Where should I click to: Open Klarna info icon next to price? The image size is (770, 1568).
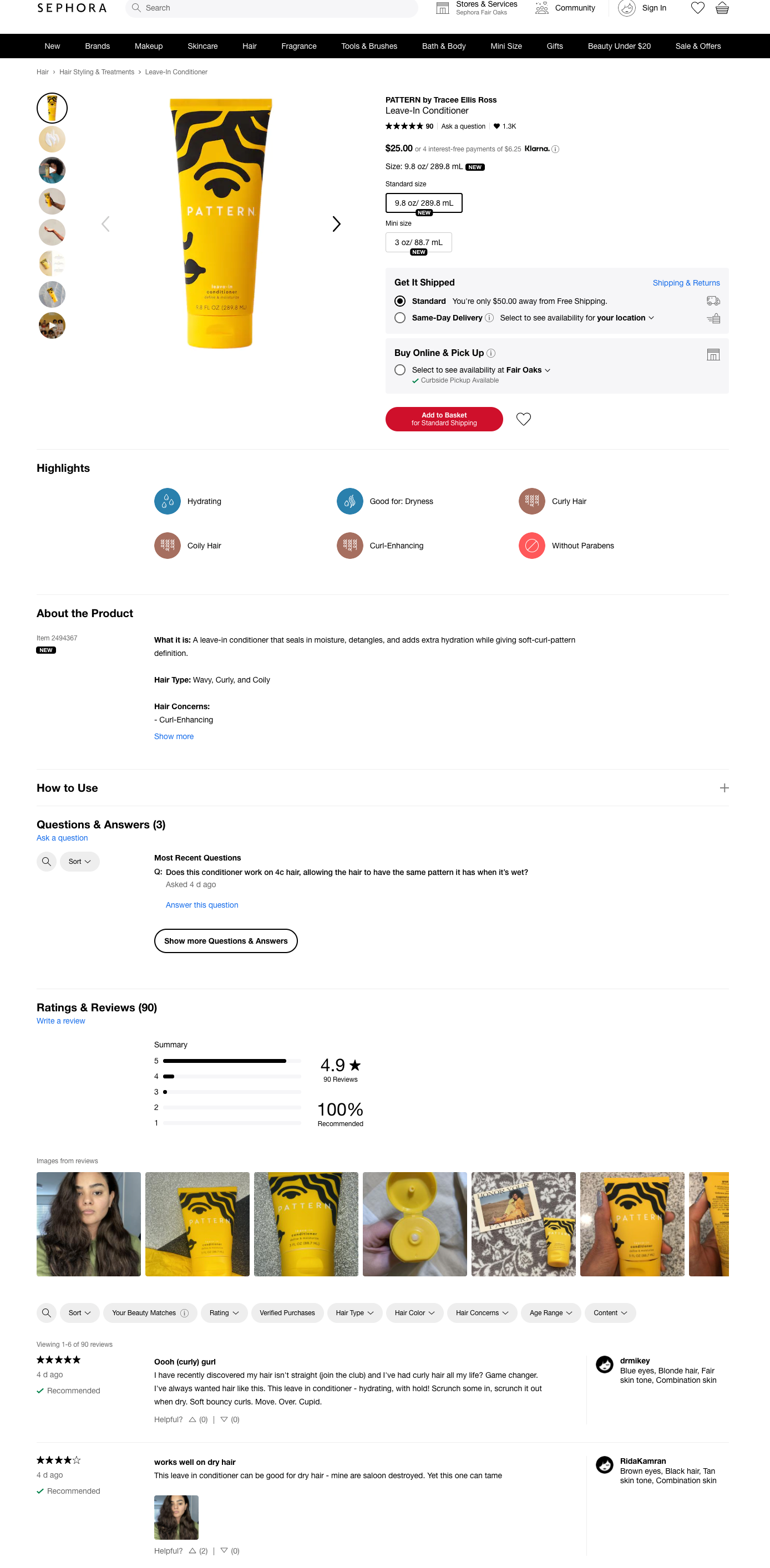(555, 149)
